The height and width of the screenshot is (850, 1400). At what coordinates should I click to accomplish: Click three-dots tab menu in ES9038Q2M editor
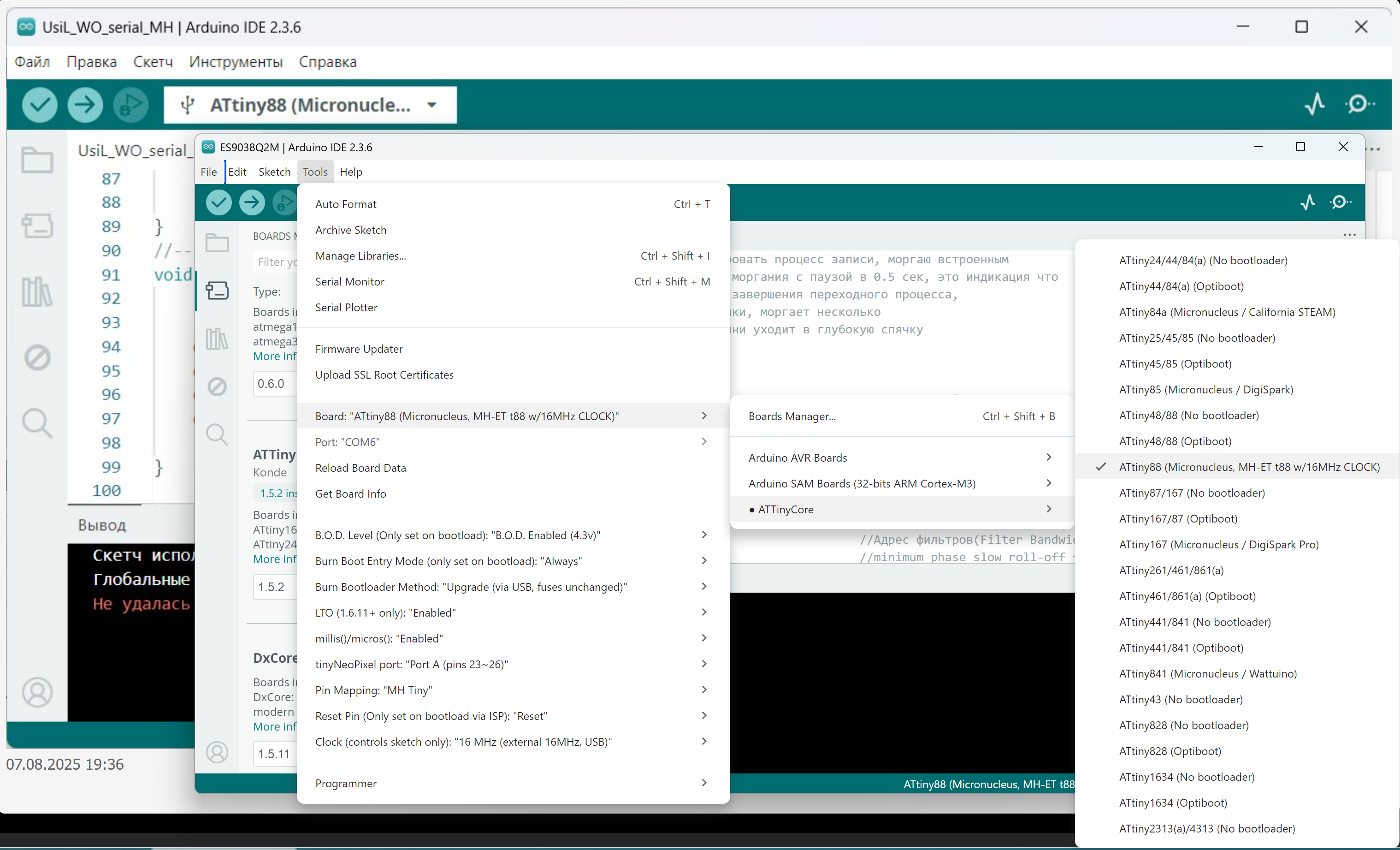click(1349, 235)
